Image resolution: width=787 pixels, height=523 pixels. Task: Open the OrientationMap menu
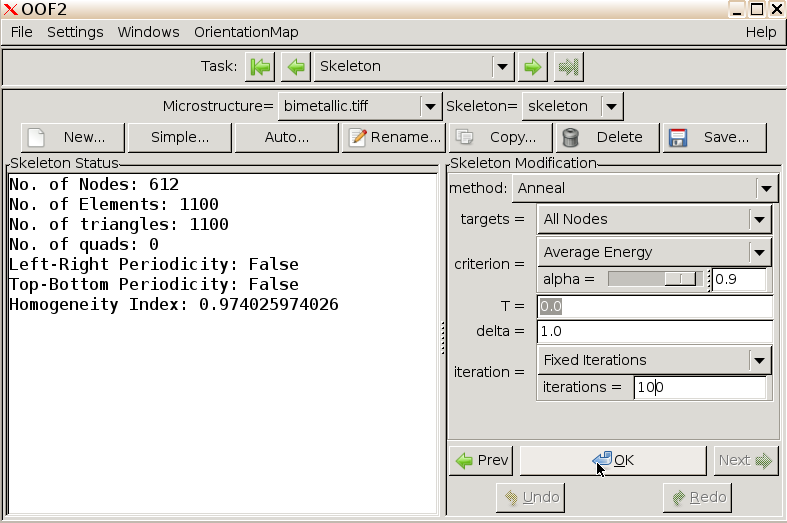[x=246, y=32]
